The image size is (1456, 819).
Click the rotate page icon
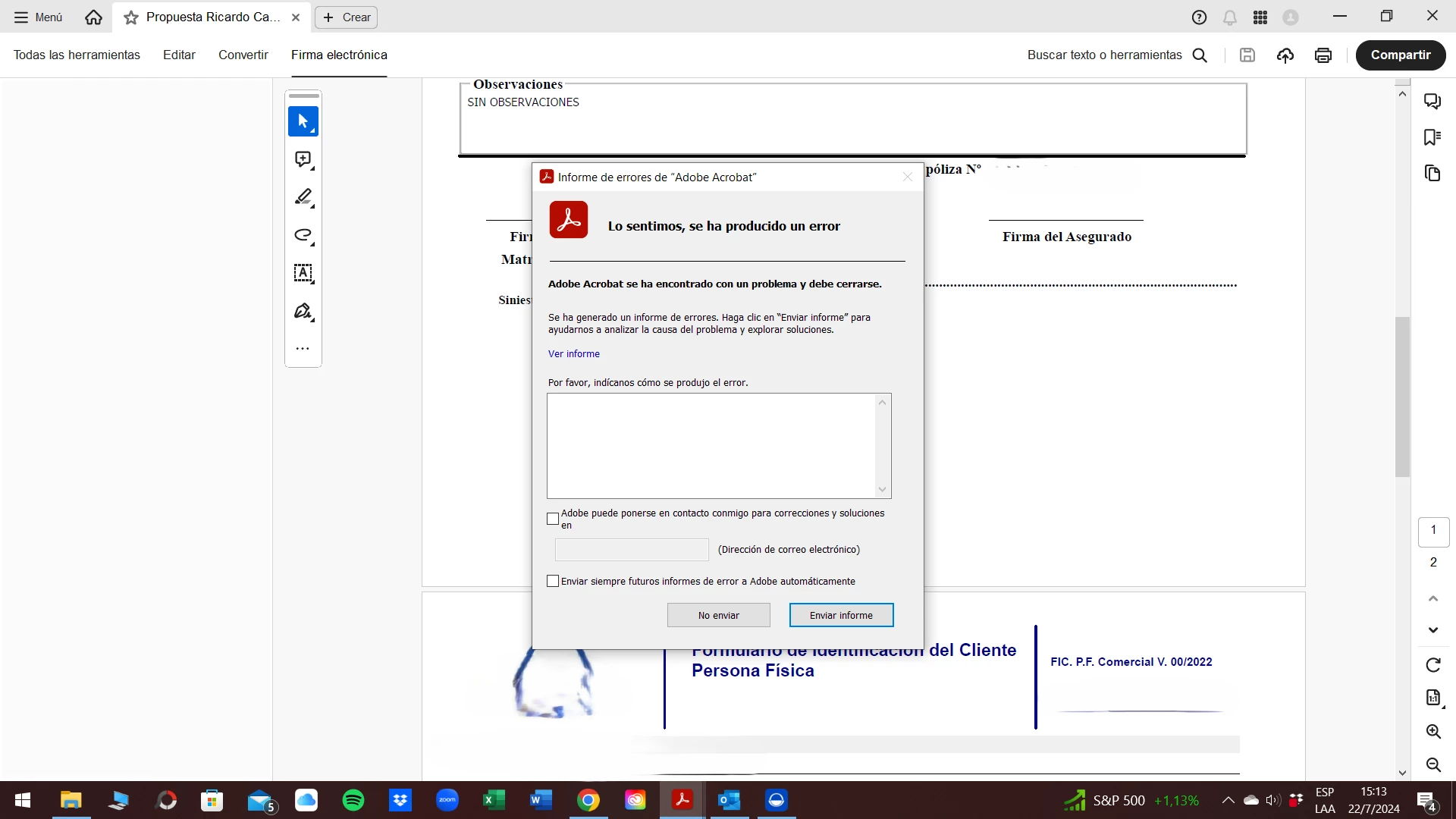point(1432,665)
